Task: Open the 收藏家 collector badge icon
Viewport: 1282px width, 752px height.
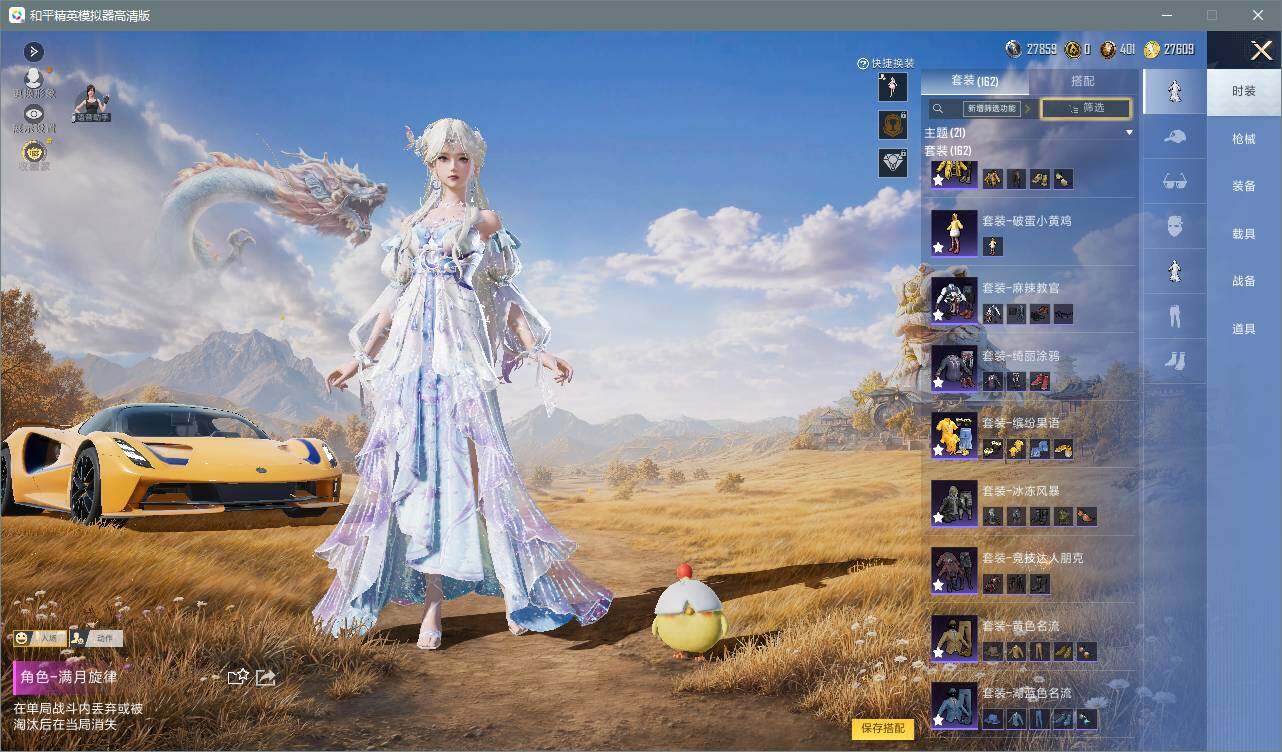Action: pos(34,154)
